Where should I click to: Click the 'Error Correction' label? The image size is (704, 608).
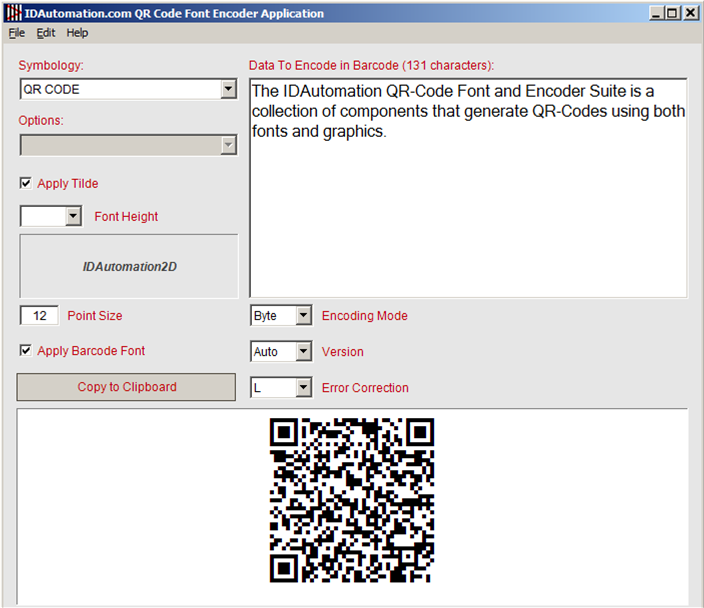365,388
